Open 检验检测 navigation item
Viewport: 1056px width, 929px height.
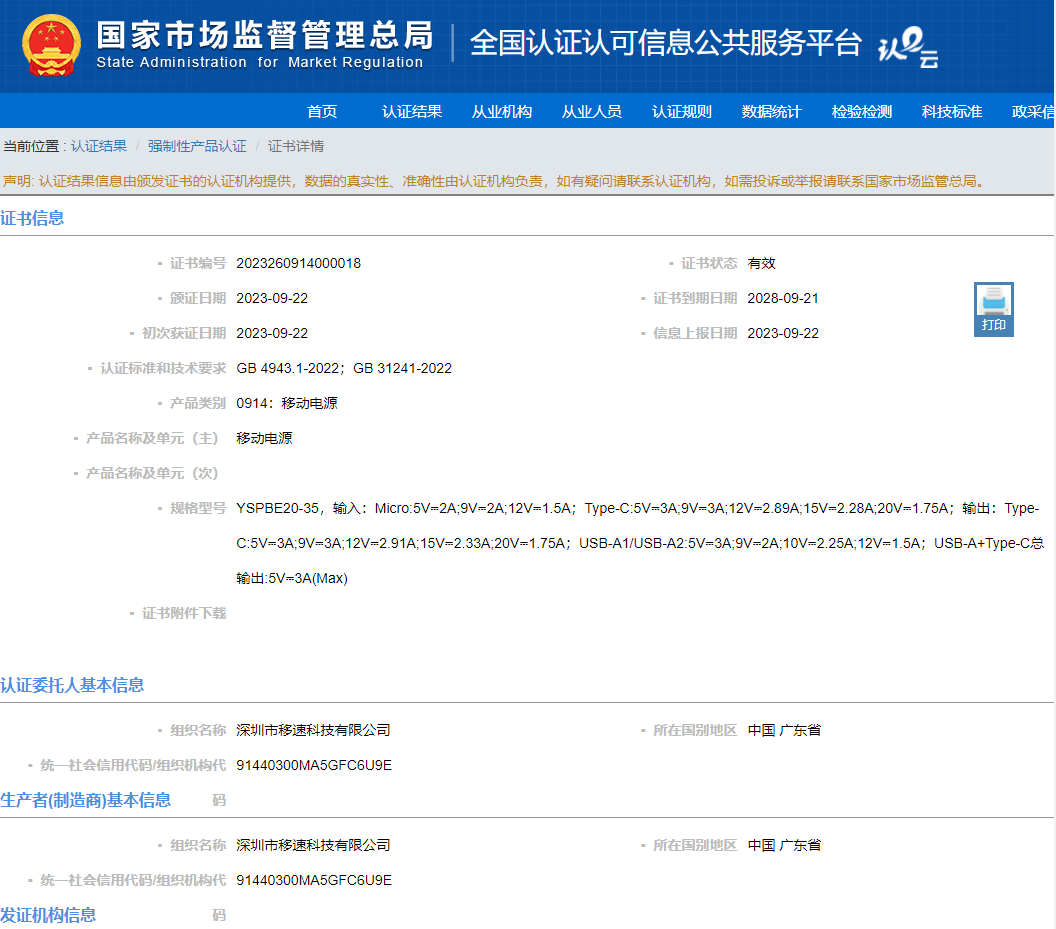861,111
